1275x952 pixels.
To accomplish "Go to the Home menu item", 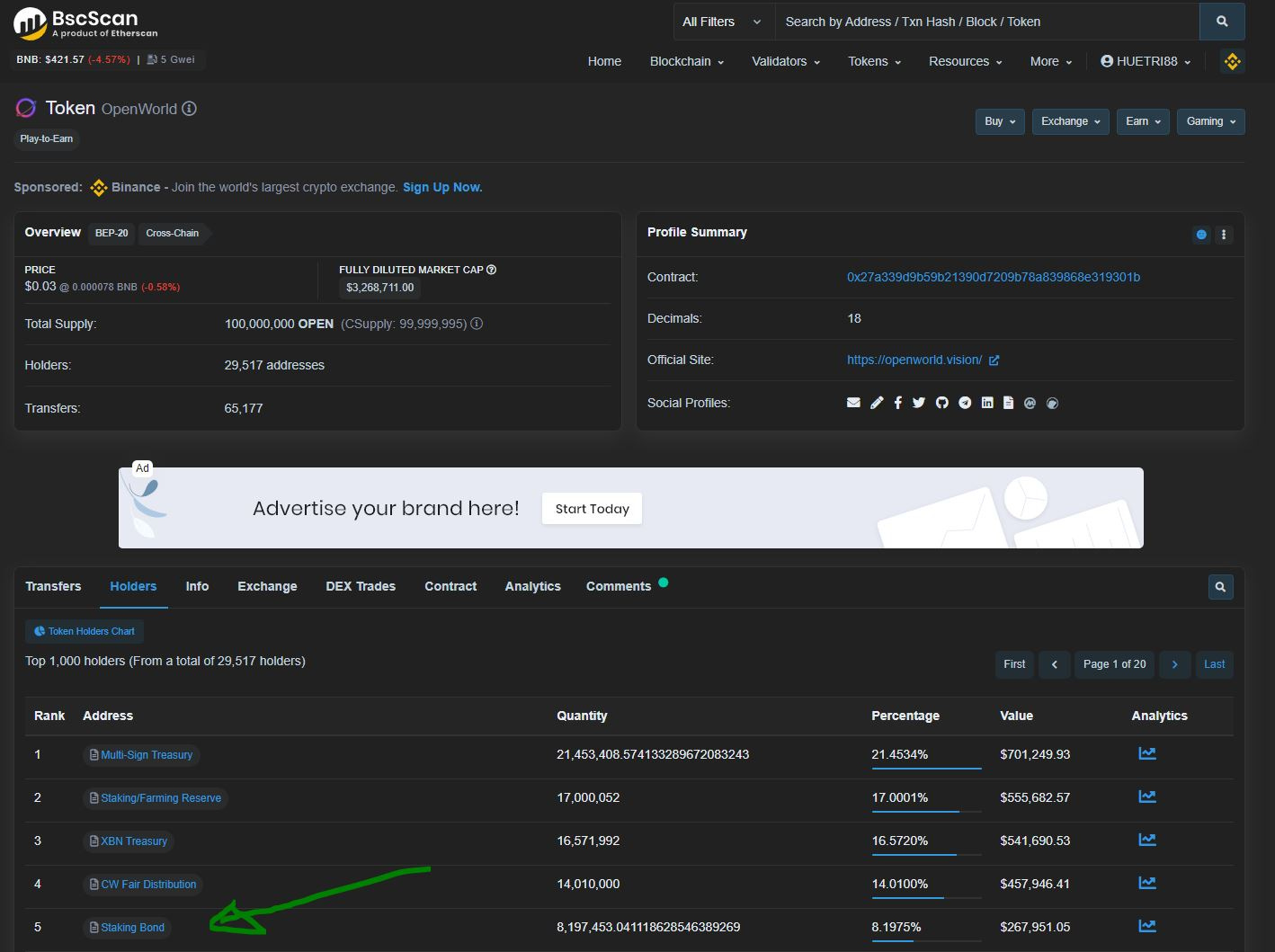I will 604,61.
